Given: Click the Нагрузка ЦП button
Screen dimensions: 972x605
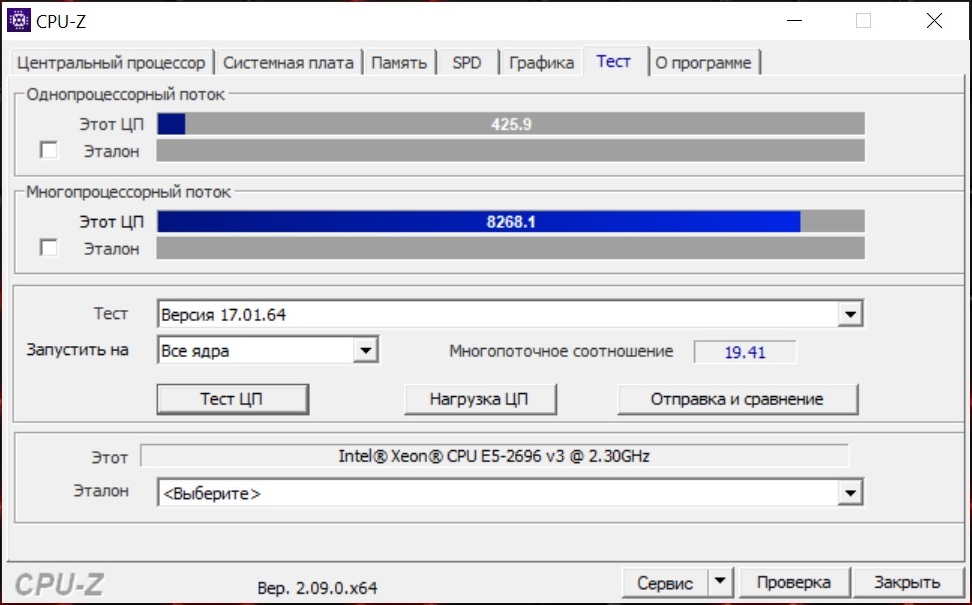Looking at the screenshot, I should [480, 399].
